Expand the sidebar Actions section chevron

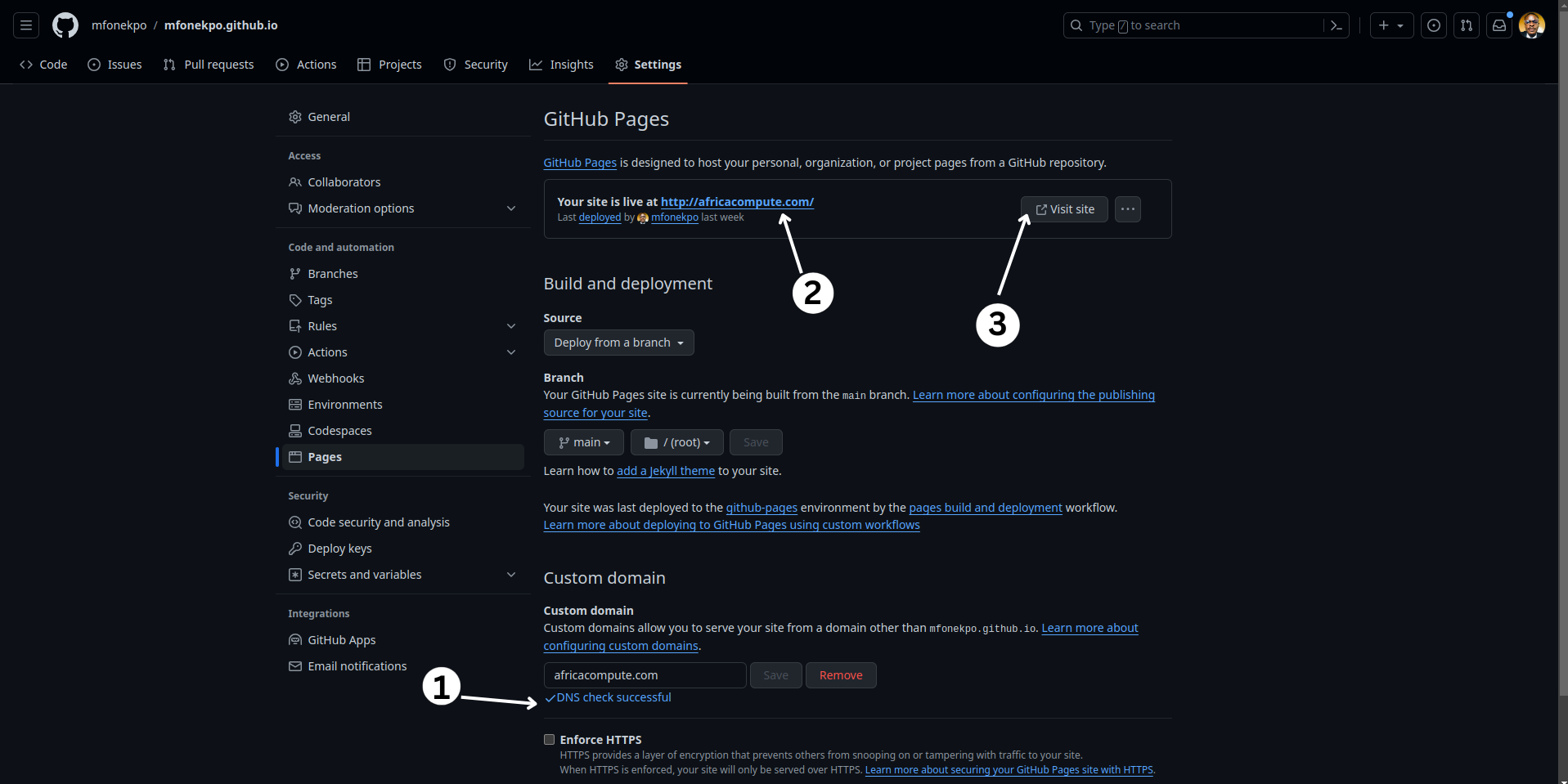[x=511, y=352]
